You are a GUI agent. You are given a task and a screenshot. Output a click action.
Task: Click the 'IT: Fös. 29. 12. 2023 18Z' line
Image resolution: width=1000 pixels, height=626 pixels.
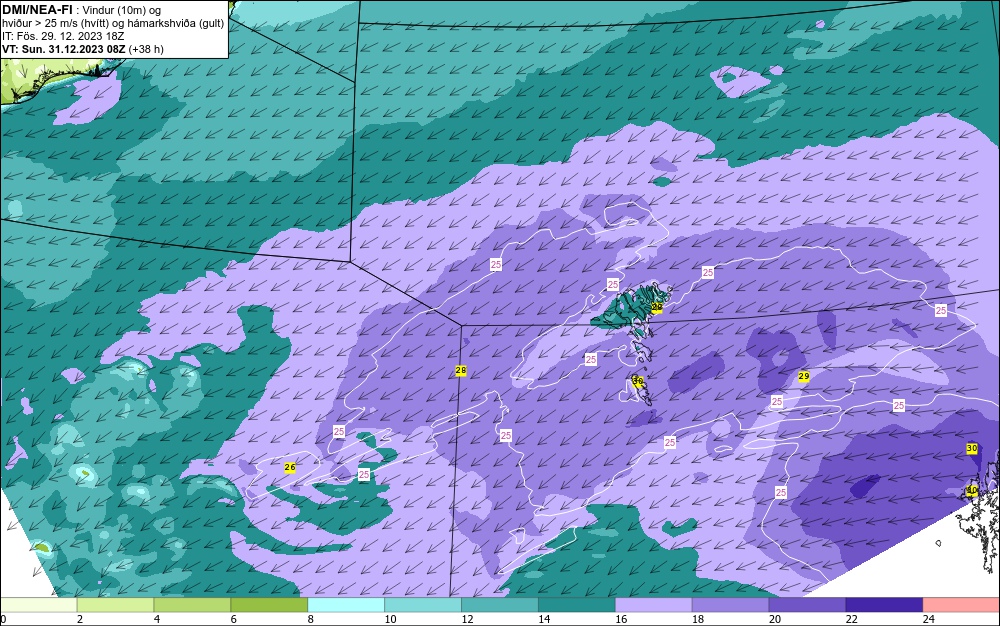(x=63, y=36)
